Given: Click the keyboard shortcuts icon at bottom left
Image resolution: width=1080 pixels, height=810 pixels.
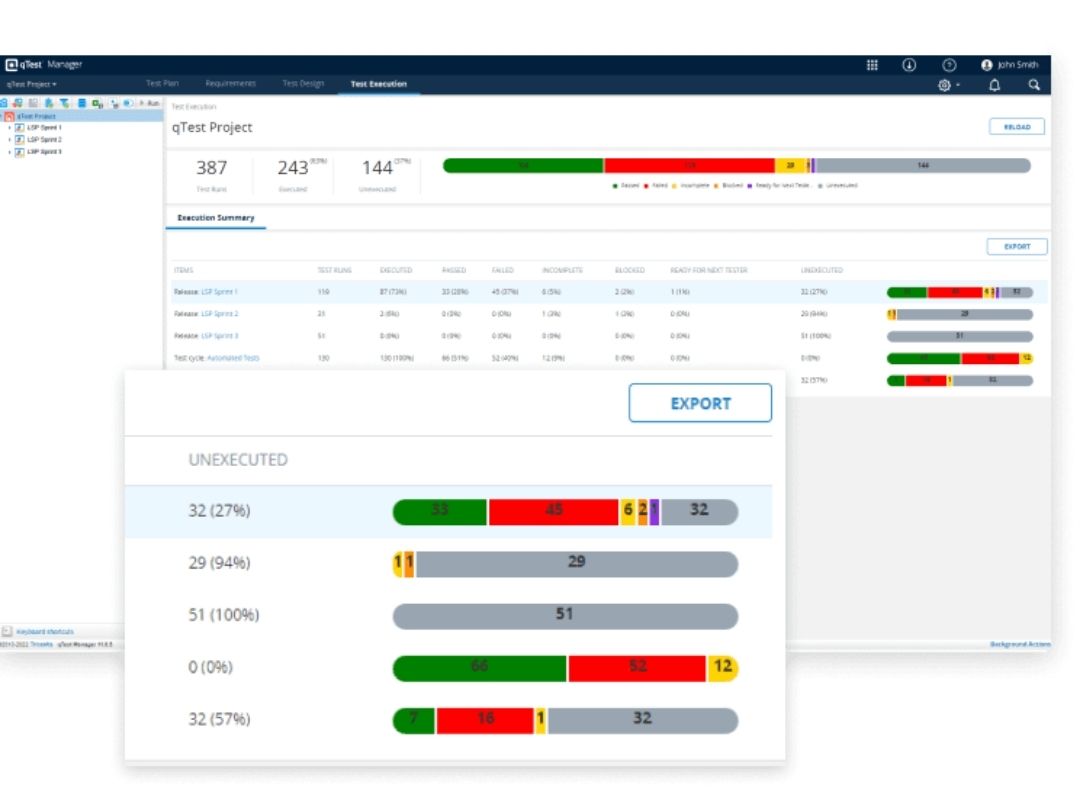Looking at the screenshot, I should [x=7, y=632].
